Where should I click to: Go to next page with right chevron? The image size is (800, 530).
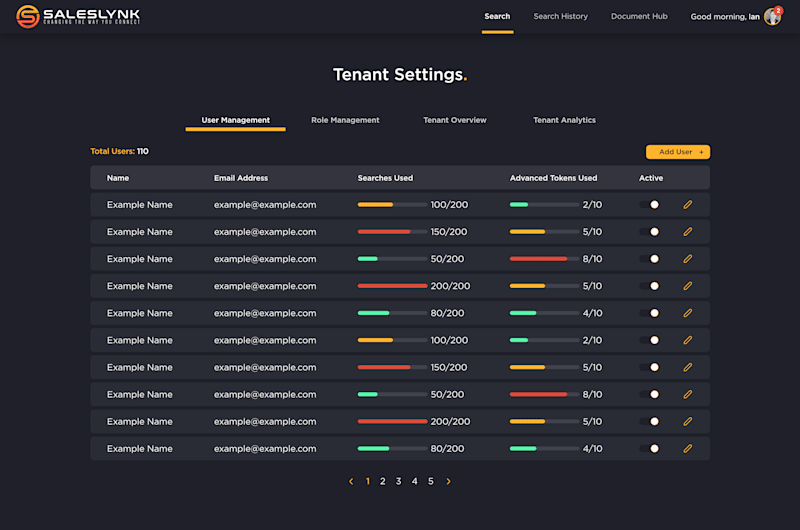pyautogui.click(x=448, y=481)
